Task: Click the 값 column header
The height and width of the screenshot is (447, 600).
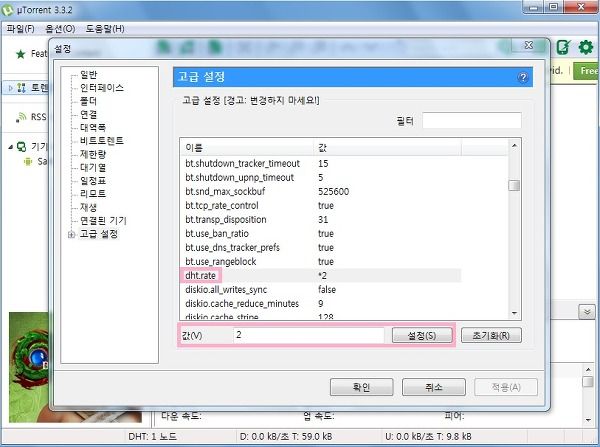Action: click(x=387, y=147)
